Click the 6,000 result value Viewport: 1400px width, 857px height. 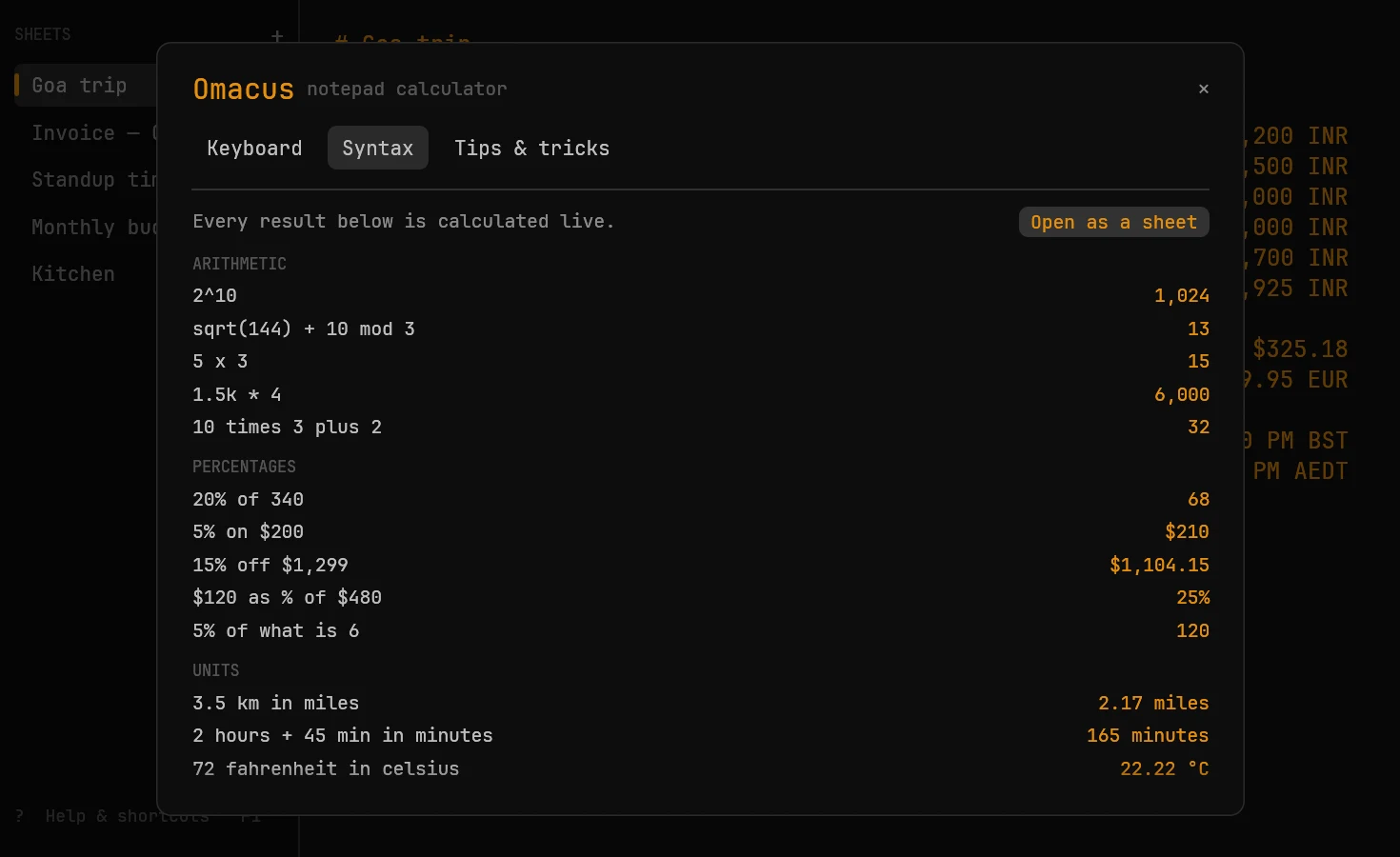(x=1182, y=394)
